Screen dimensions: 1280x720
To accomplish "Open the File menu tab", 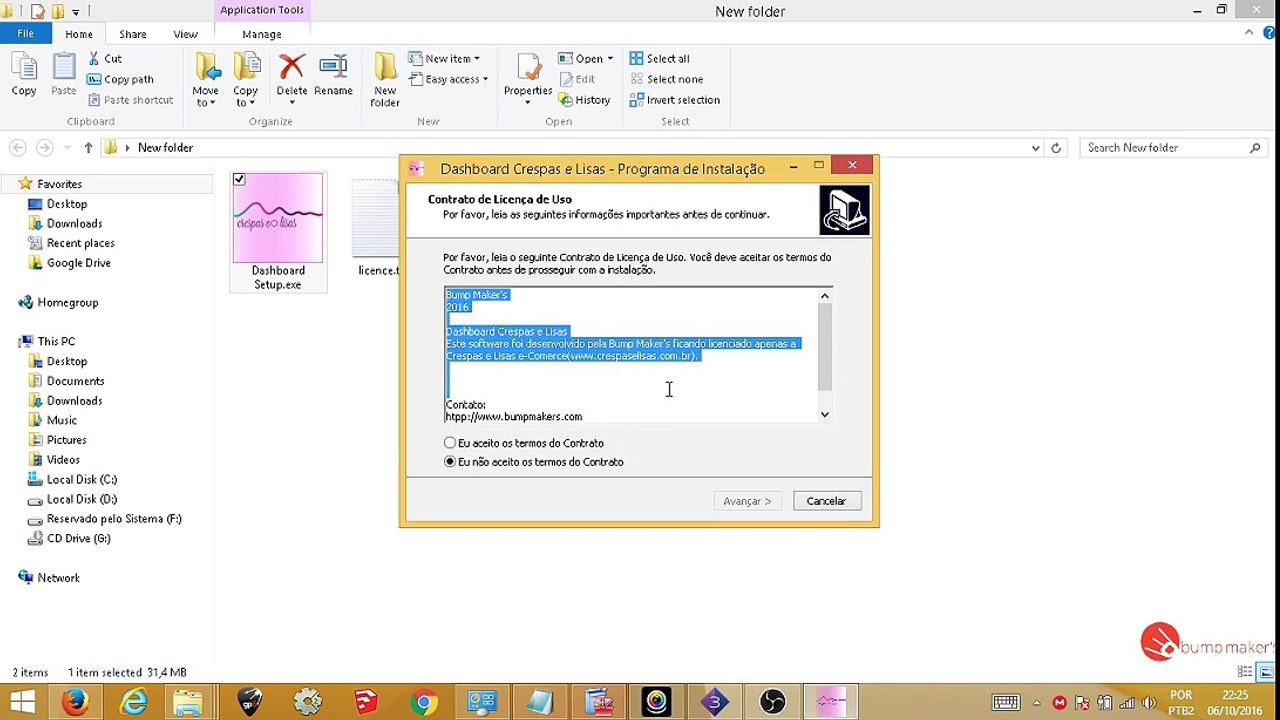I will pyautogui.click(x=25, y=34).
